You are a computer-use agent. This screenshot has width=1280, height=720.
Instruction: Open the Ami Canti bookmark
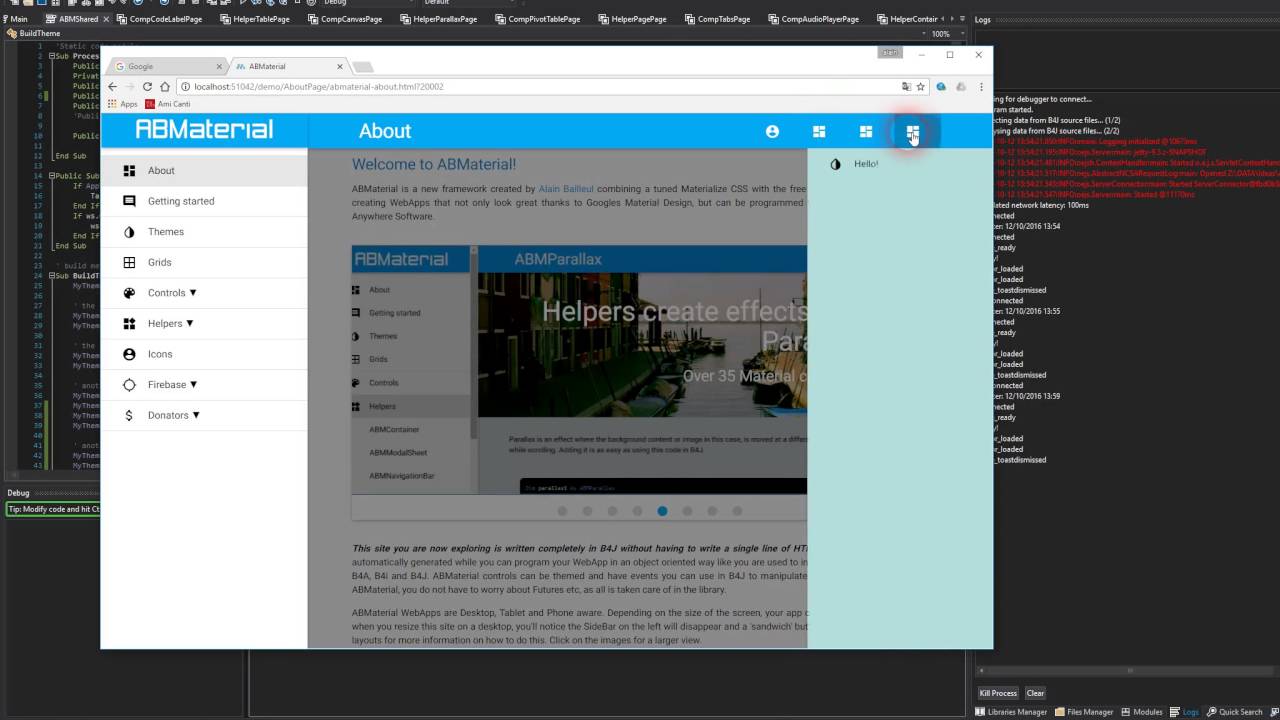(x=168, y=104)
